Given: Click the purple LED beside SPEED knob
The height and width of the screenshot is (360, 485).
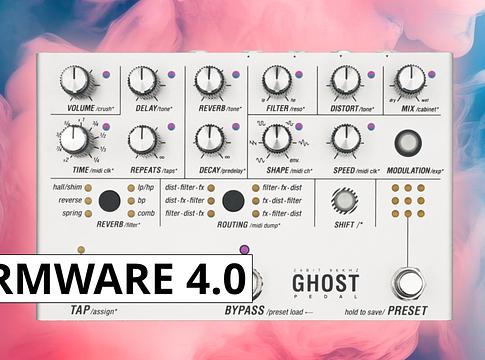Looking at the screenshot, I should coord(371,127).
